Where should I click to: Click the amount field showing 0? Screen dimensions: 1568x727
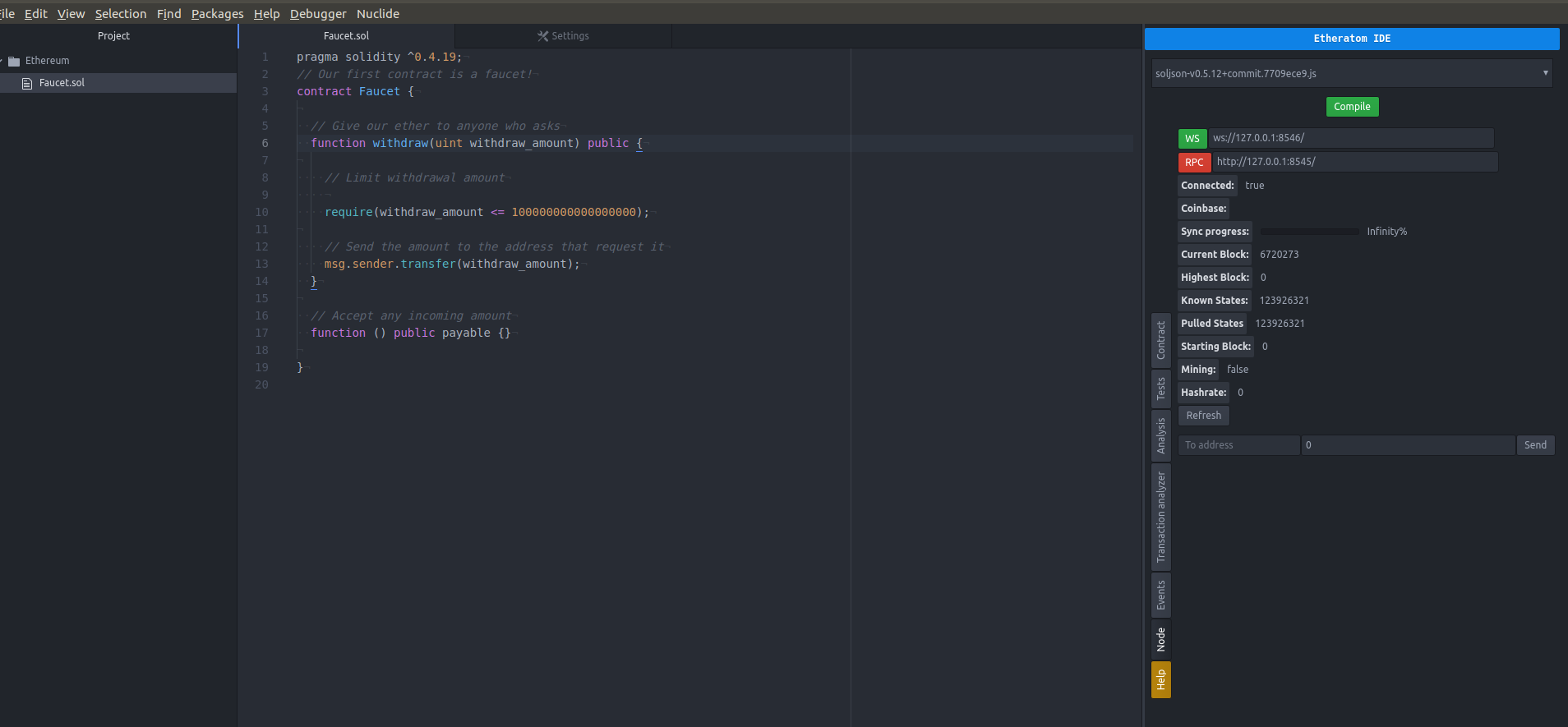click(x=1408, y=445)
